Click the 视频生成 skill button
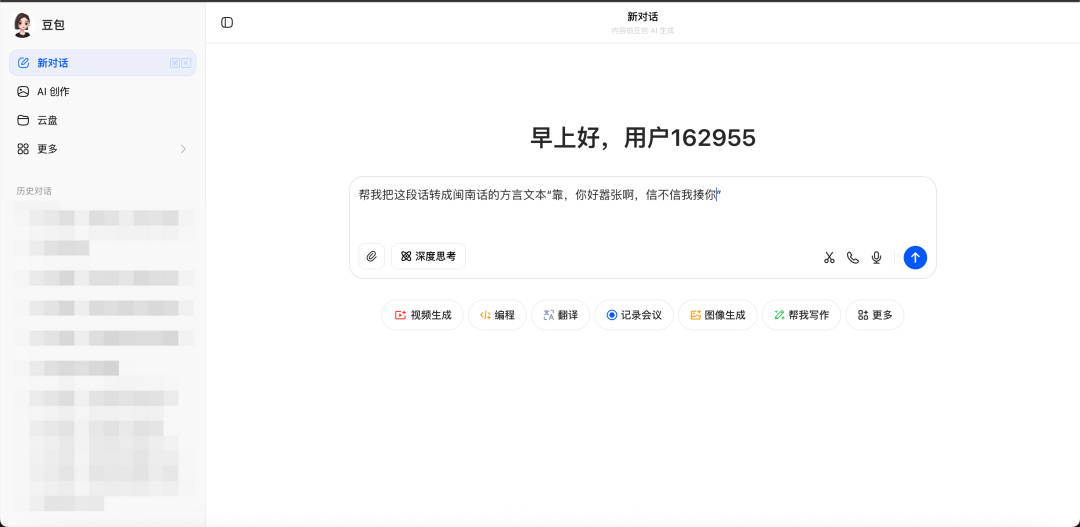 [x=422, y=315]
